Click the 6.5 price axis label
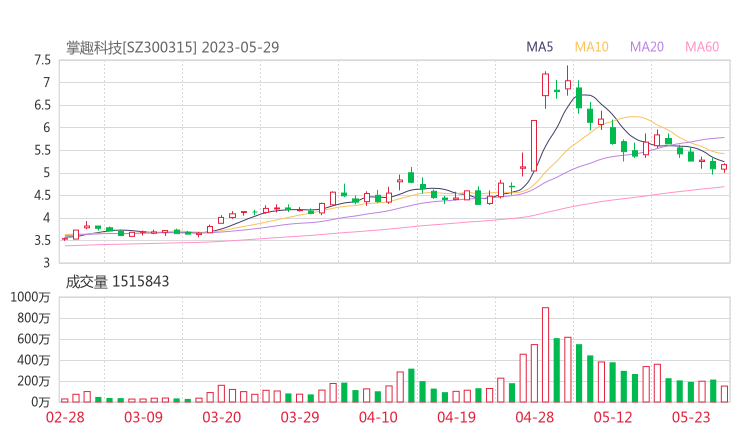Image resolution: width=740 pixels, height=440 pixels. point(42,105)
